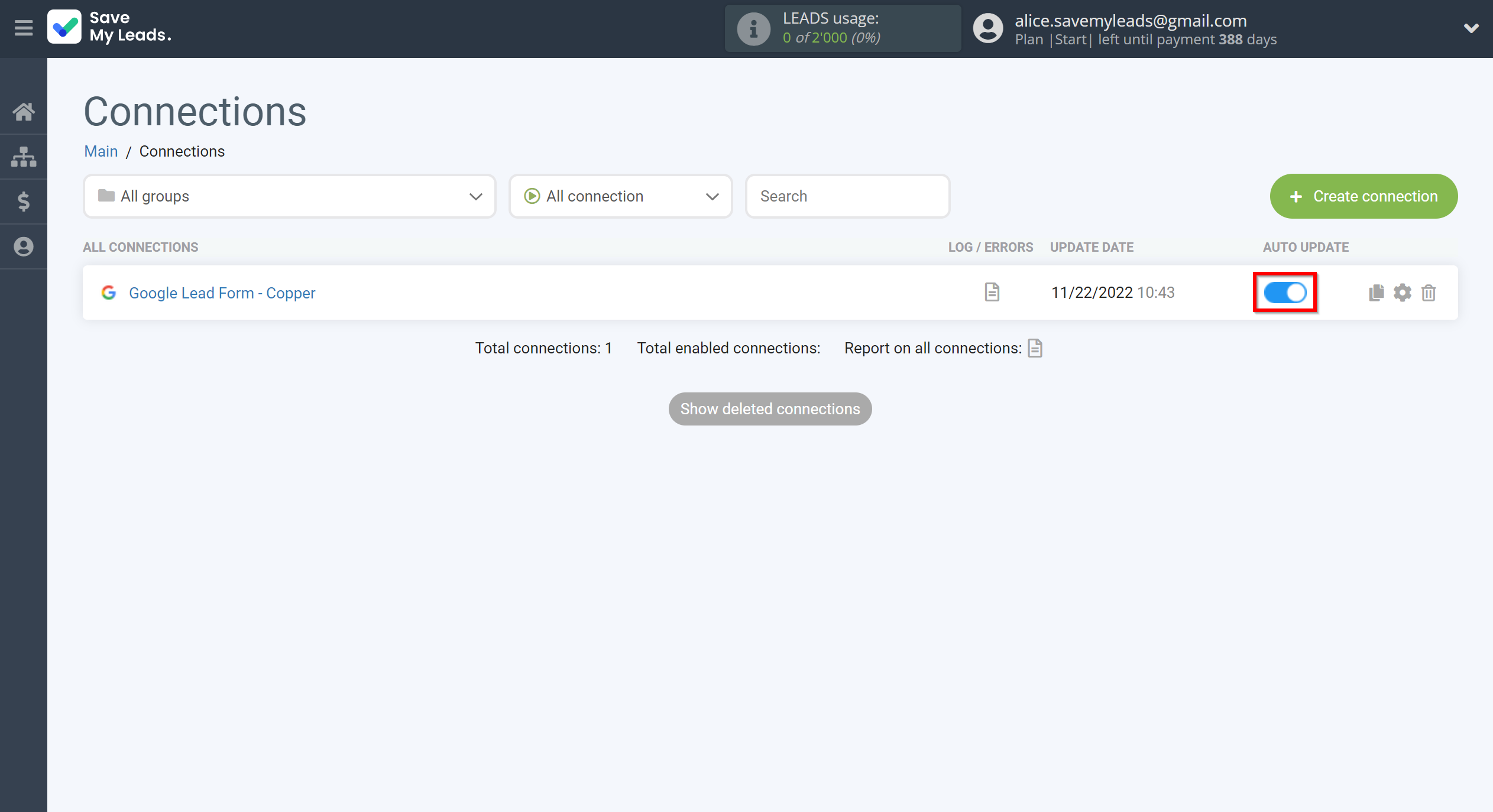1493x812 pixels.
Task: Click the Search input field
Action: pos(848,196)
